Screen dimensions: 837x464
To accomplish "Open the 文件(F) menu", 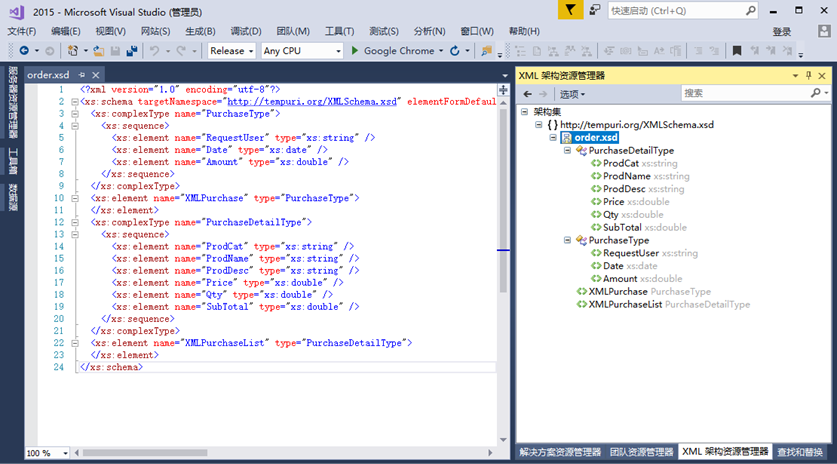I will coord(22,31).
